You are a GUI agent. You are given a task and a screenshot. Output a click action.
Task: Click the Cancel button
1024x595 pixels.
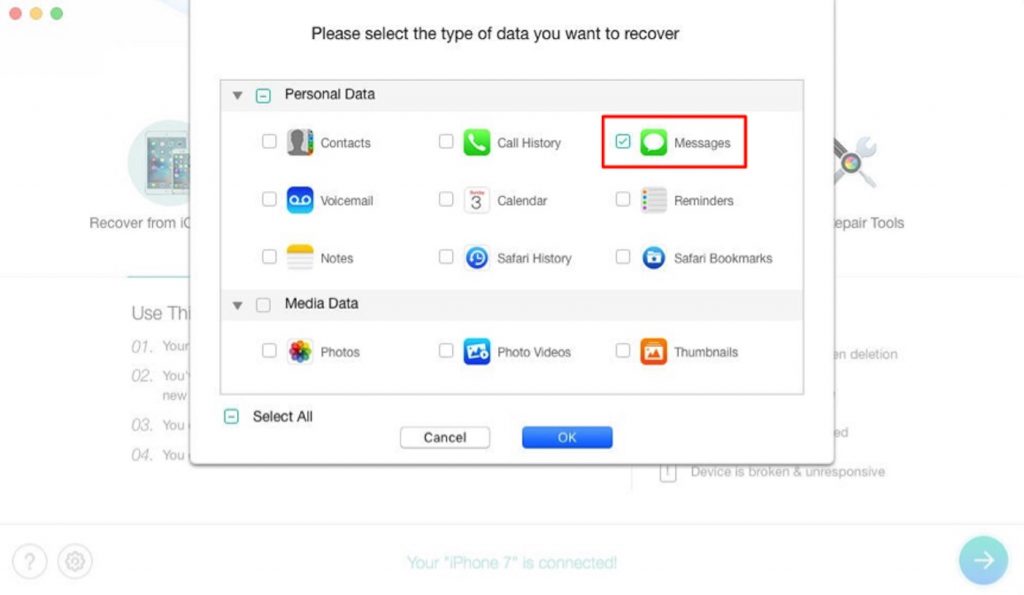coord(445,438)
